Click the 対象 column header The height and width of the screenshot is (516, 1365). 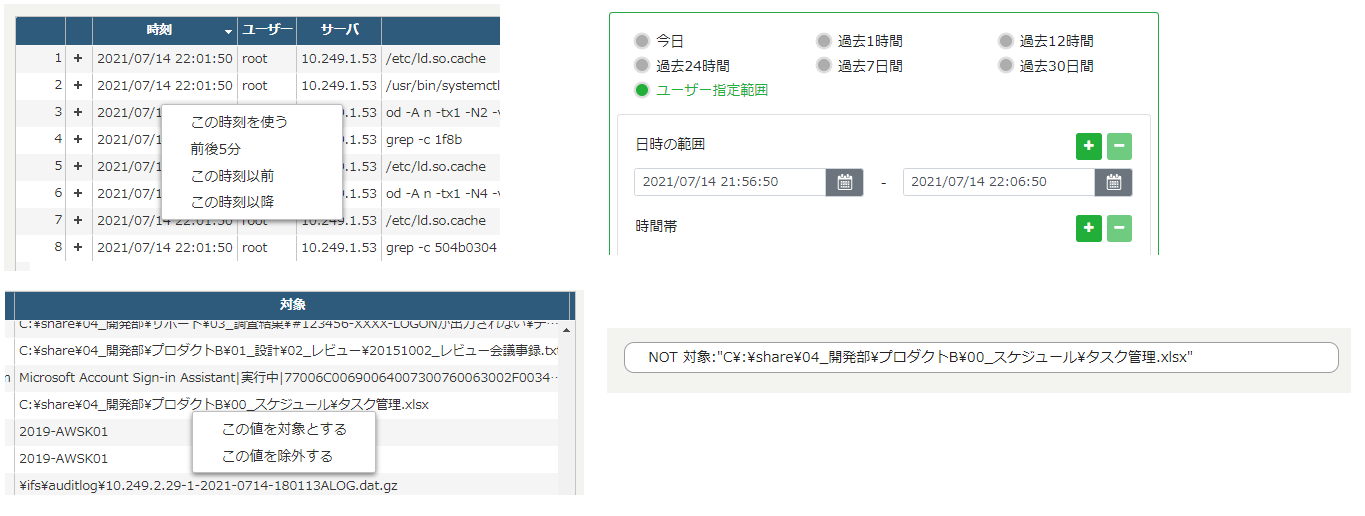[293, 305]
